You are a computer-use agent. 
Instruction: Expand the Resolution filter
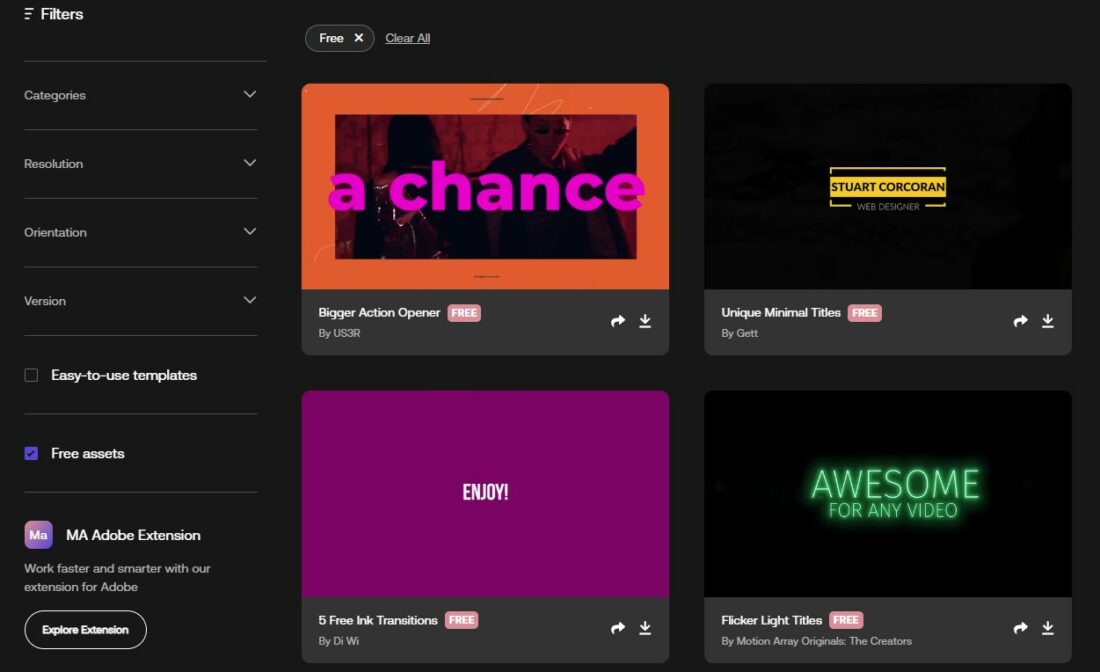click(x=249, y=163)
